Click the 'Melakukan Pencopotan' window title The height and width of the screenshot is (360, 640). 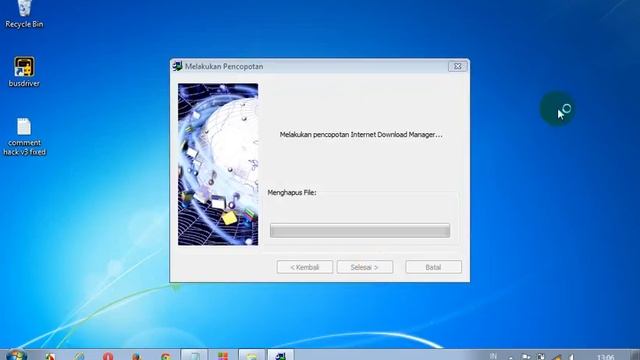pos(224,67)
